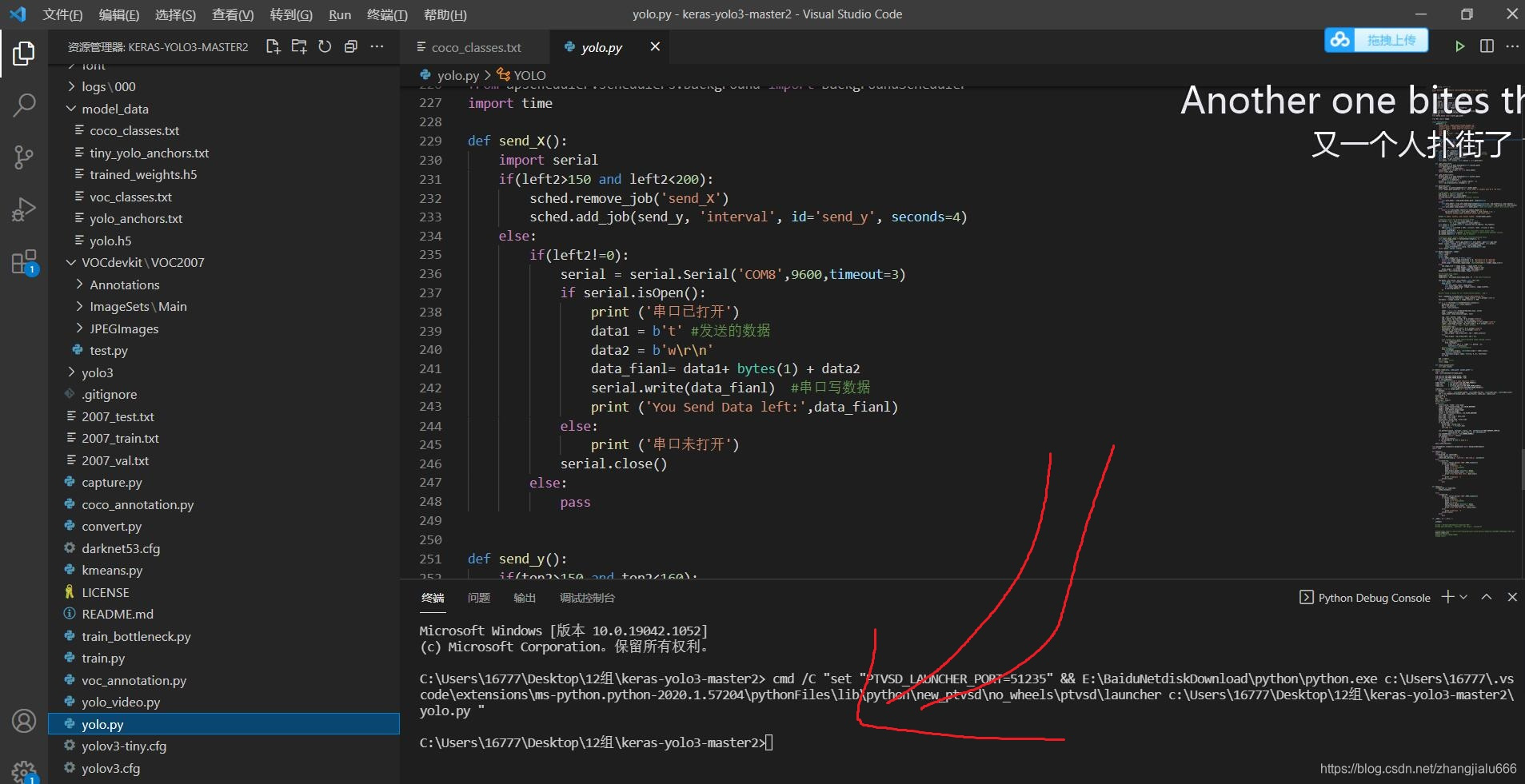Expand the yolo3 folder

(224, 372)
